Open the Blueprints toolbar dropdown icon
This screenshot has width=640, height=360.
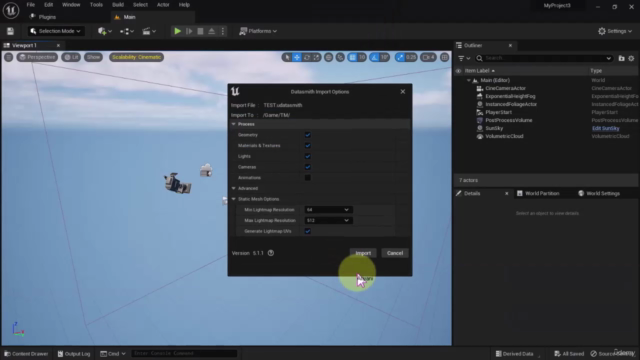(x=127, y=31)
